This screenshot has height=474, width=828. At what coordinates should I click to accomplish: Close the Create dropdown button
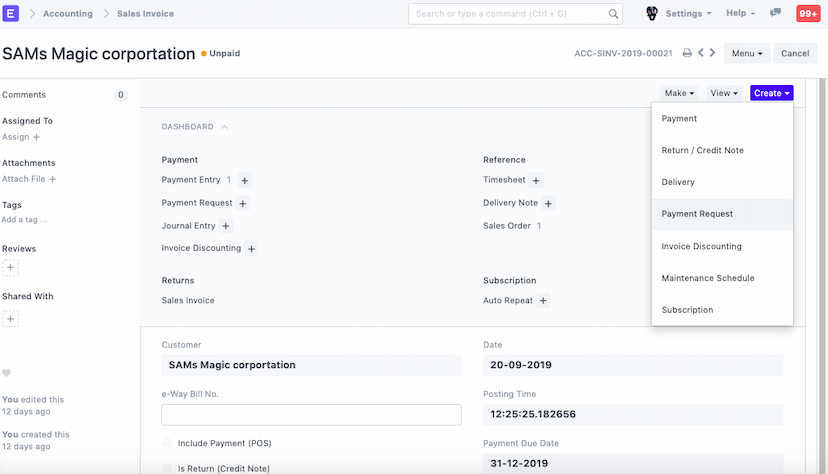(x=771, y=93)
